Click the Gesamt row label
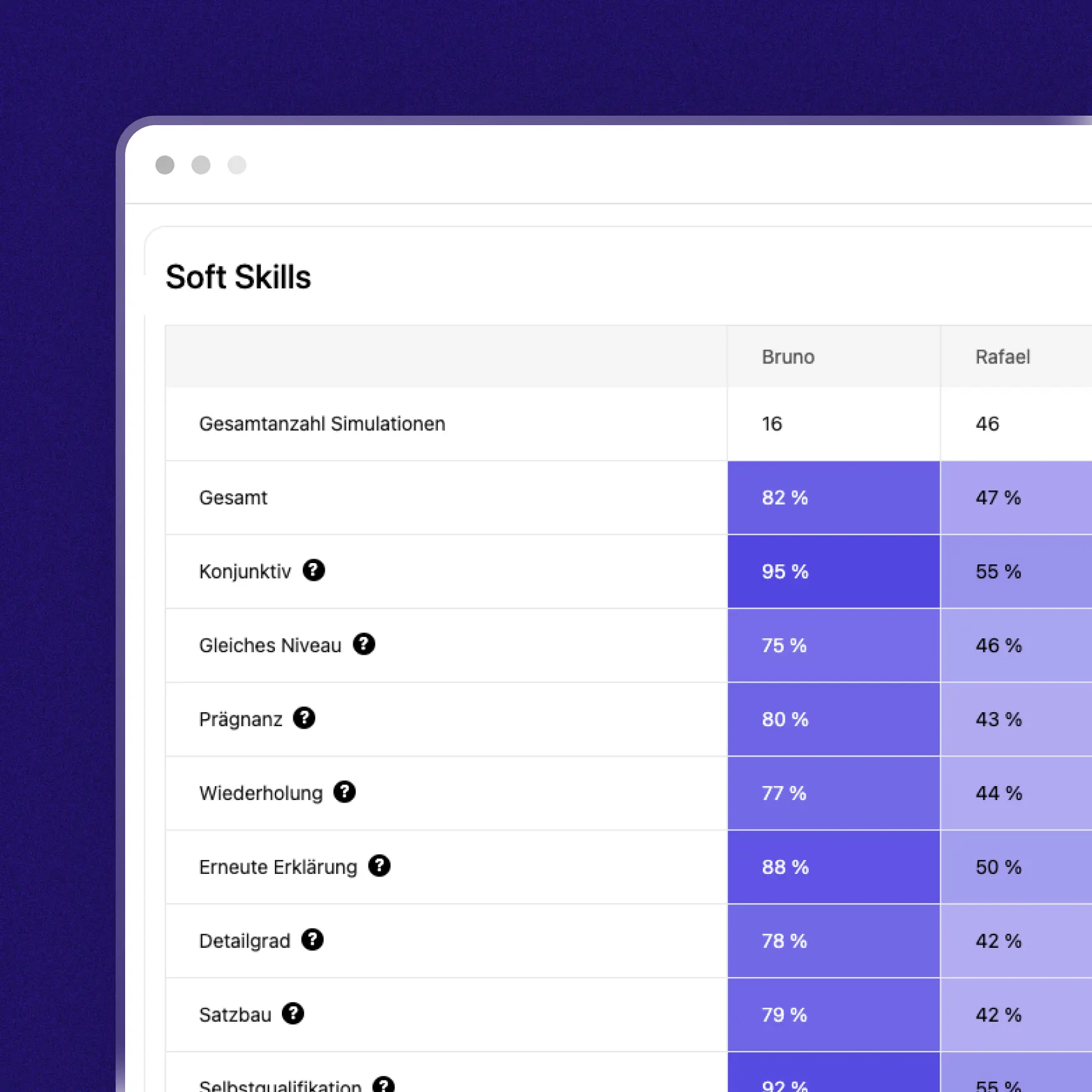 233,498
